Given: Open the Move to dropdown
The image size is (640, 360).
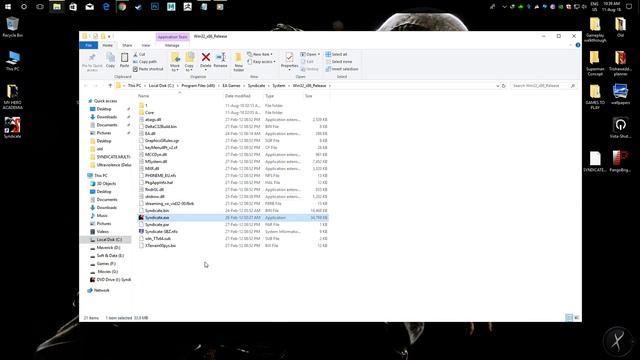Looking at the screenshot, I should (175, 62).
